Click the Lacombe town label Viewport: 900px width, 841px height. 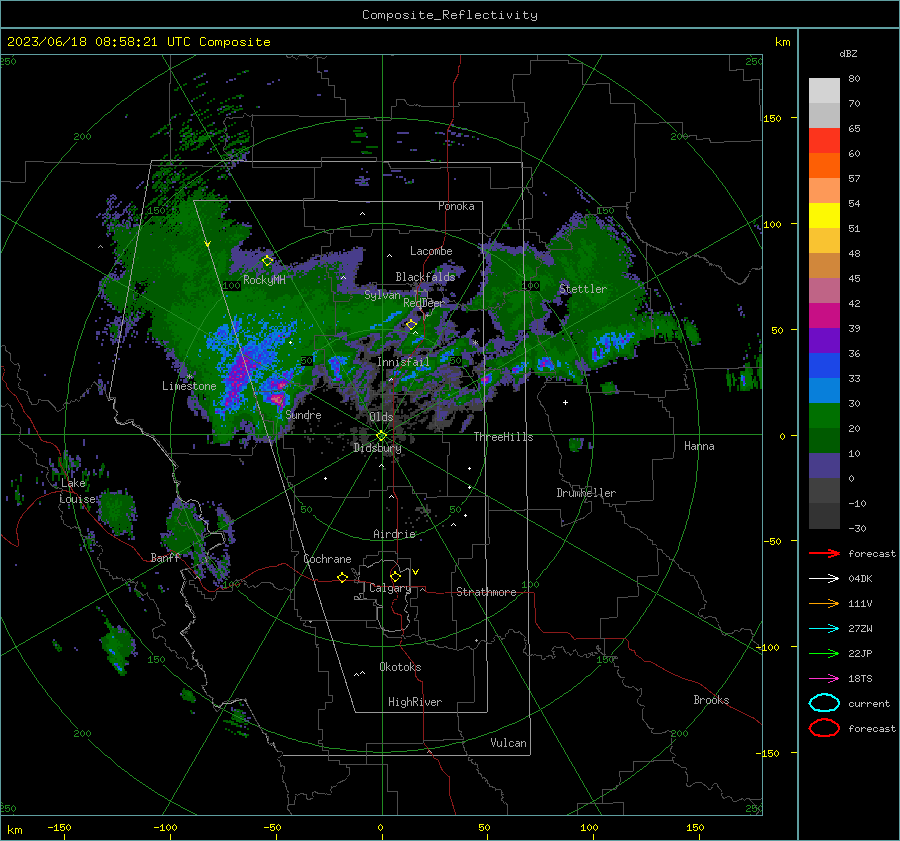pos(431,251)
